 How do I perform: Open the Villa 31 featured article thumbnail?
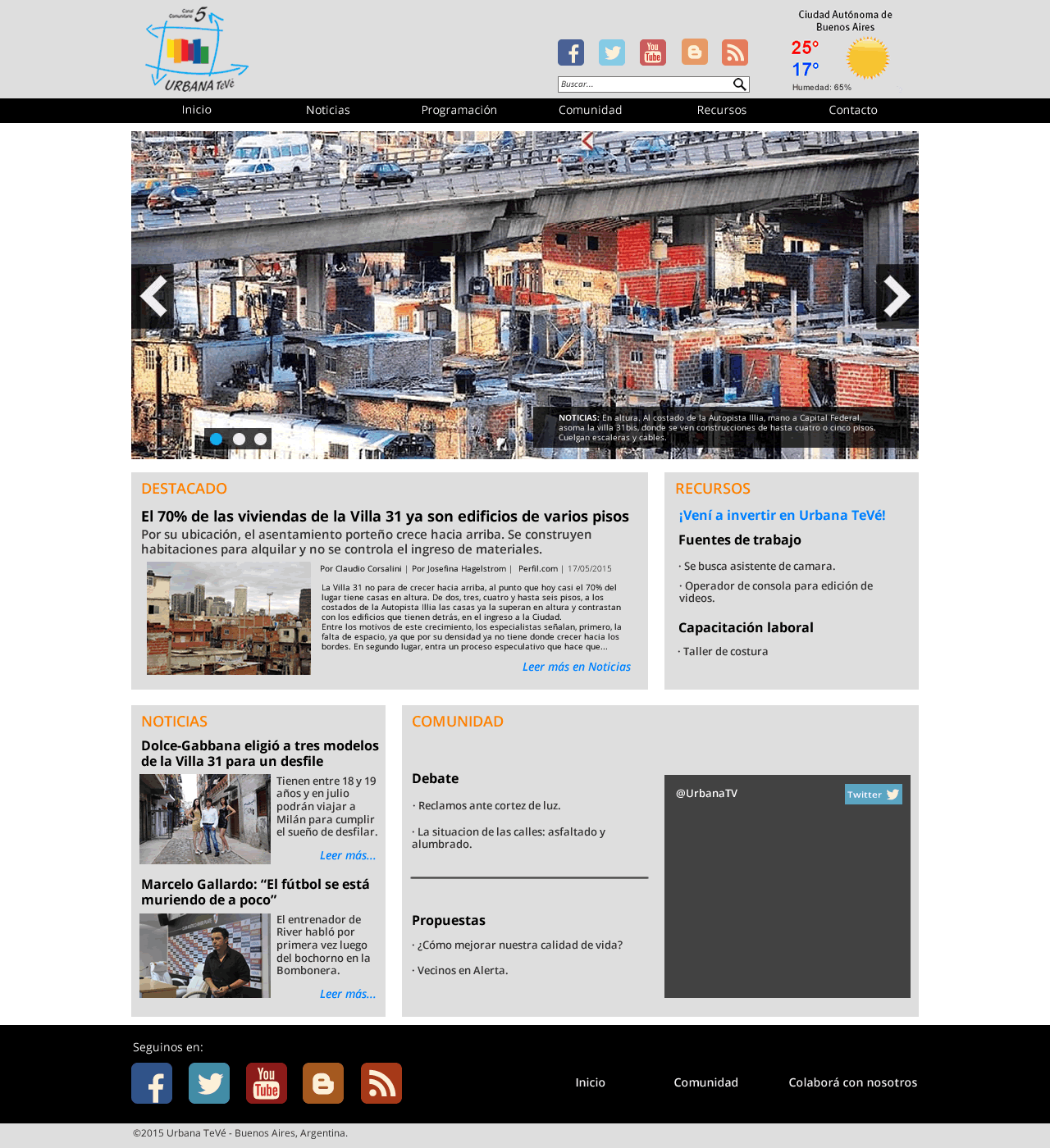(229, 618)
